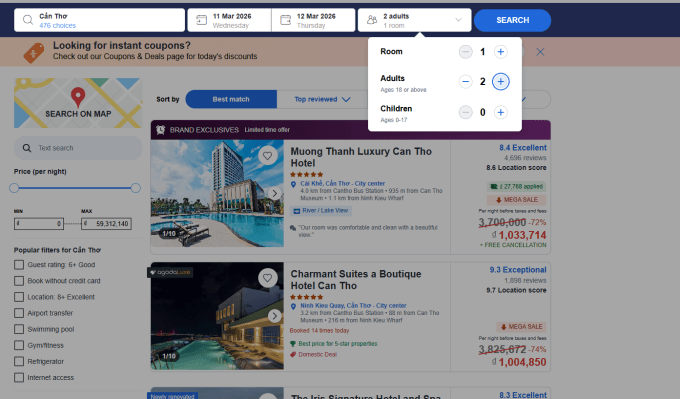Click the MAX price input box
The height and width of the screenshot is (399, 680).
106,224
